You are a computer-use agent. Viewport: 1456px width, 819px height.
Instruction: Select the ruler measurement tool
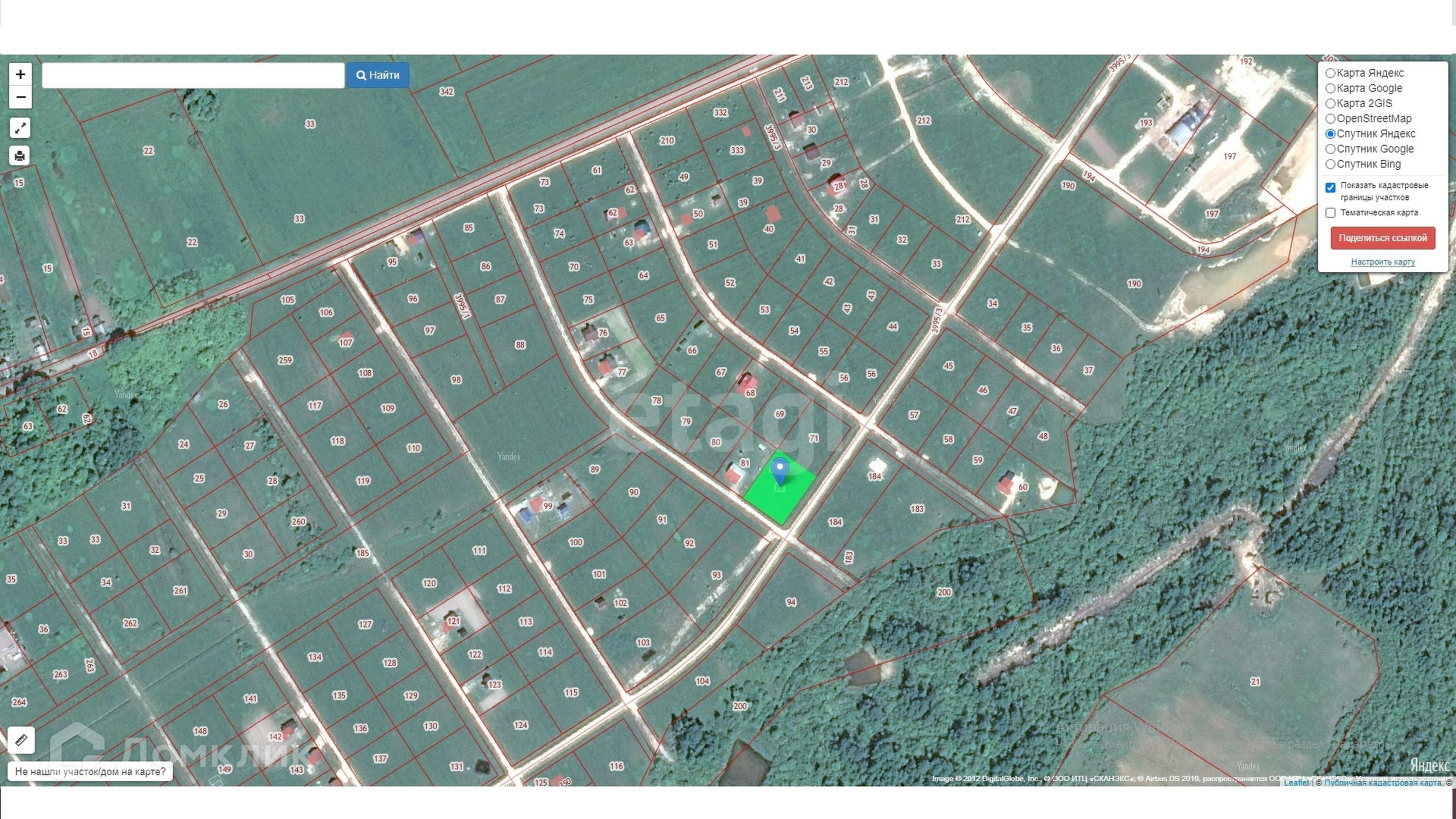pyautogui.click(x=21, y=739)
